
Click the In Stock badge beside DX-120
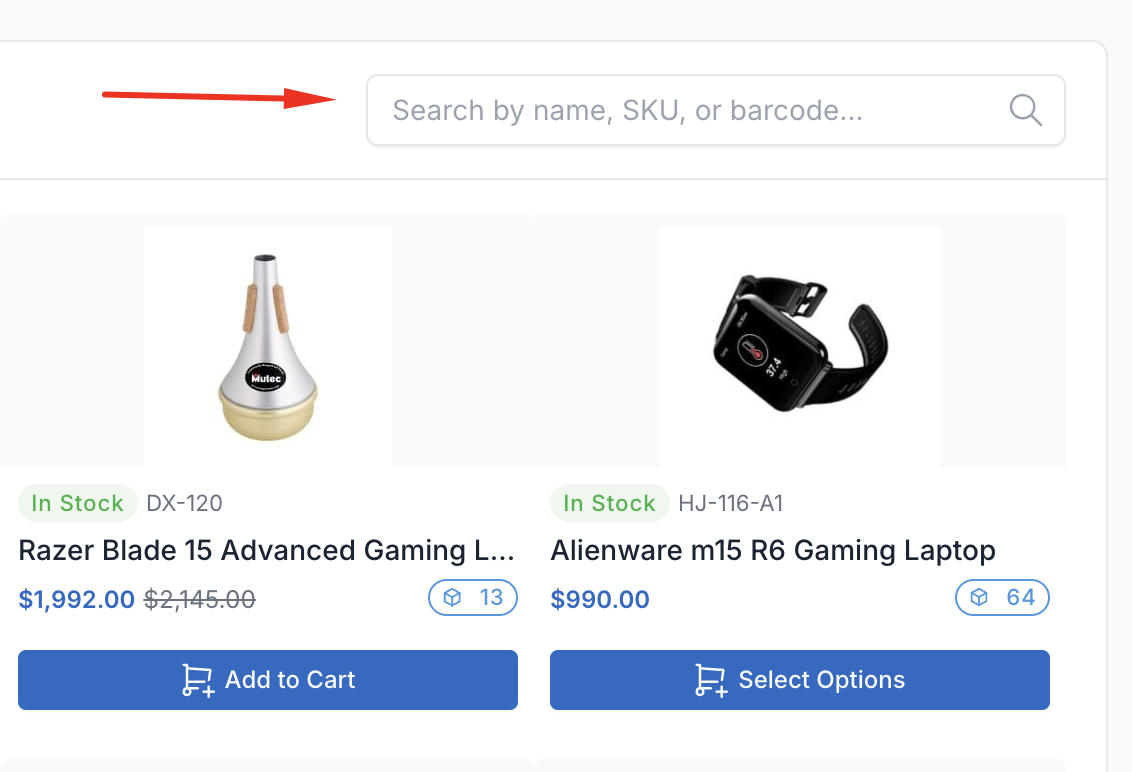[x=77, y=503]
